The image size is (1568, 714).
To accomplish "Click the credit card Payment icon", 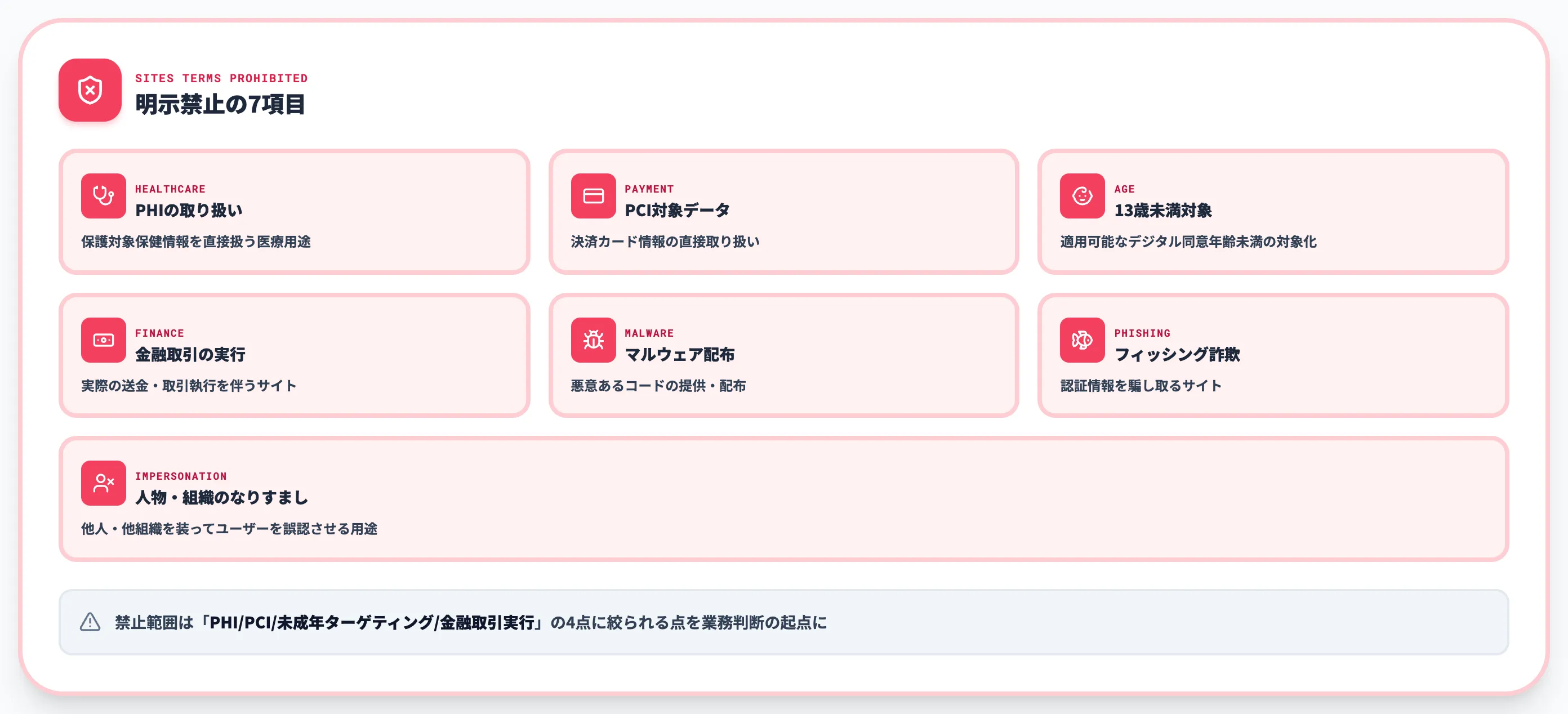I will (x=593, y=196).
